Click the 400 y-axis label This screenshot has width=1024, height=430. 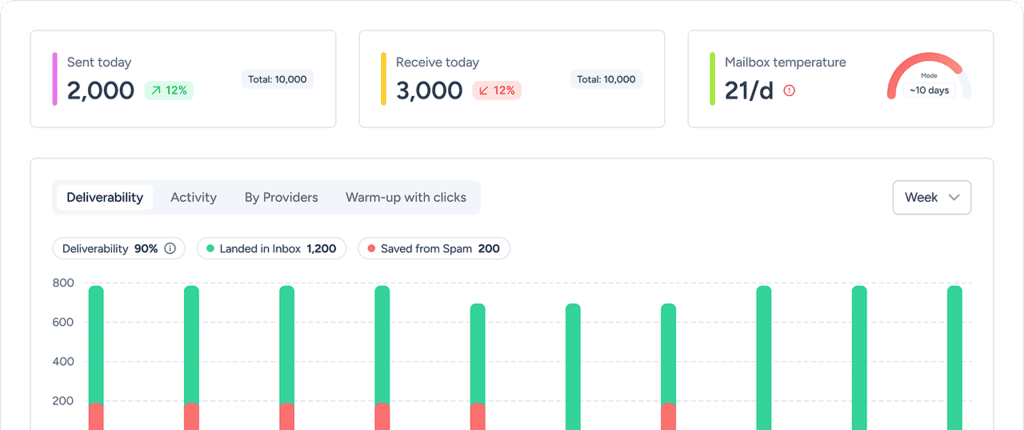pyautogui.click(x=63, y=362)
